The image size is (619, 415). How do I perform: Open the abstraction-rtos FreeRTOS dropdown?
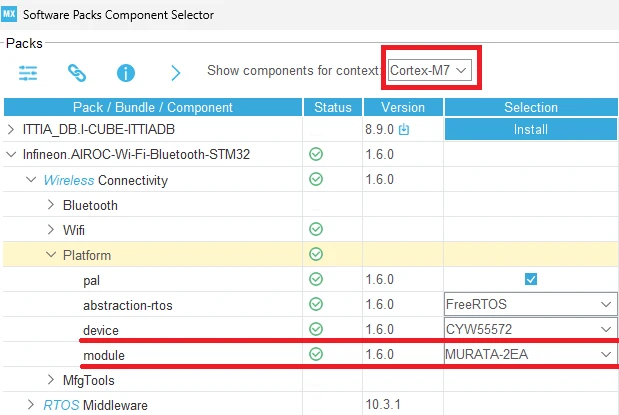point(530,305)
